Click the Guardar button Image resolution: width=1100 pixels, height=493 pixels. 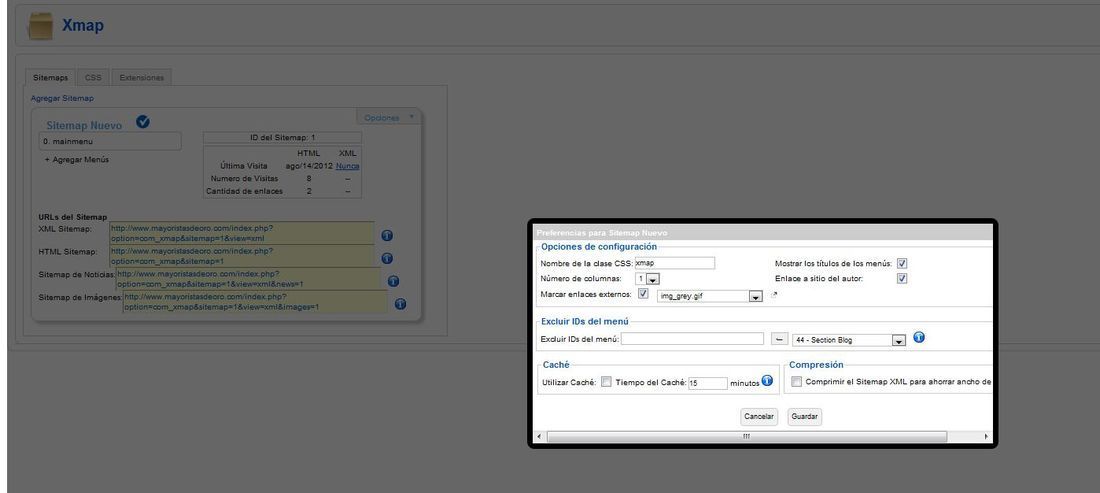[804, 417]
